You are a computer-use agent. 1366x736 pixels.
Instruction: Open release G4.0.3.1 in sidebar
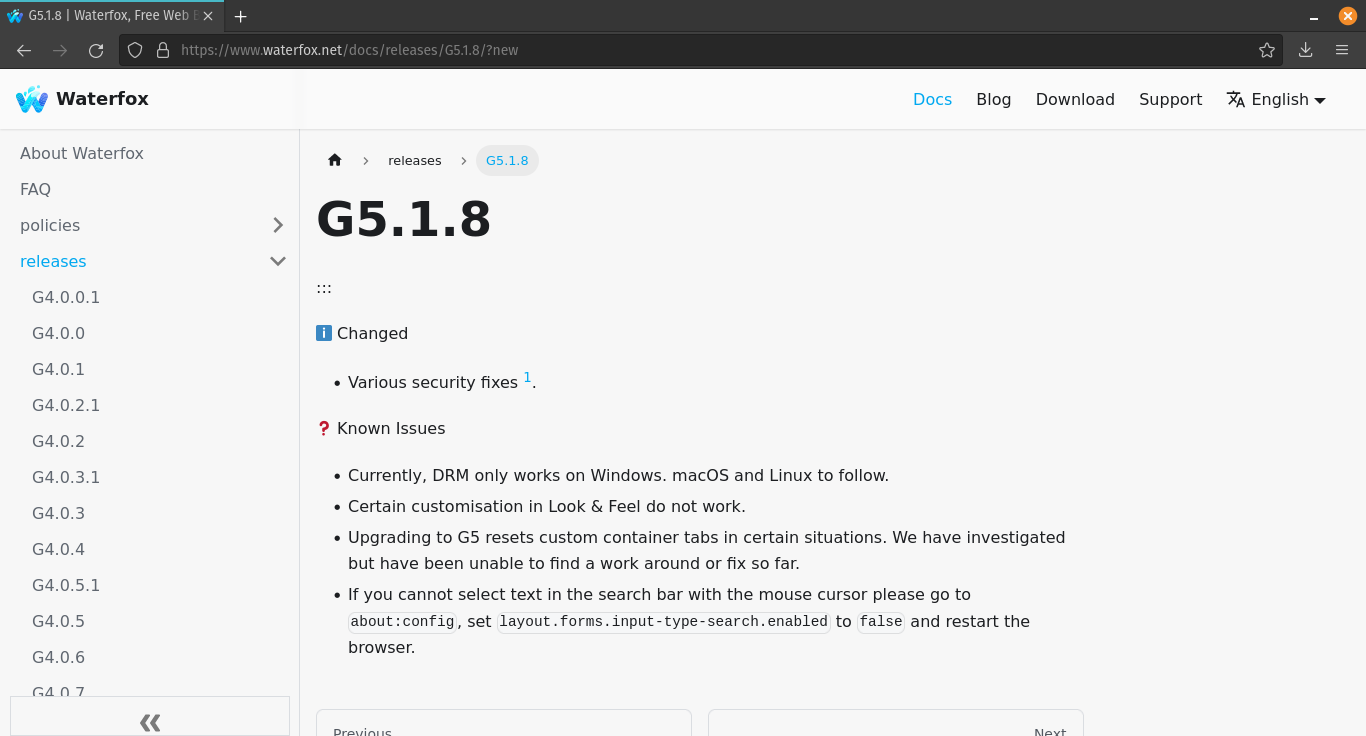tap(66, 477)
